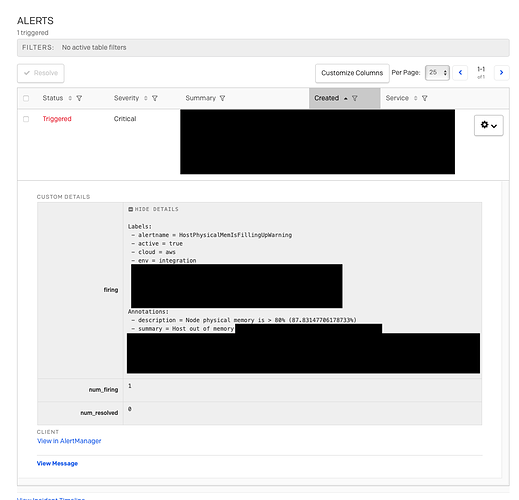
Task: Click the '1 triggered' count text
Action: pyautogui.click(x=33, y=33)
